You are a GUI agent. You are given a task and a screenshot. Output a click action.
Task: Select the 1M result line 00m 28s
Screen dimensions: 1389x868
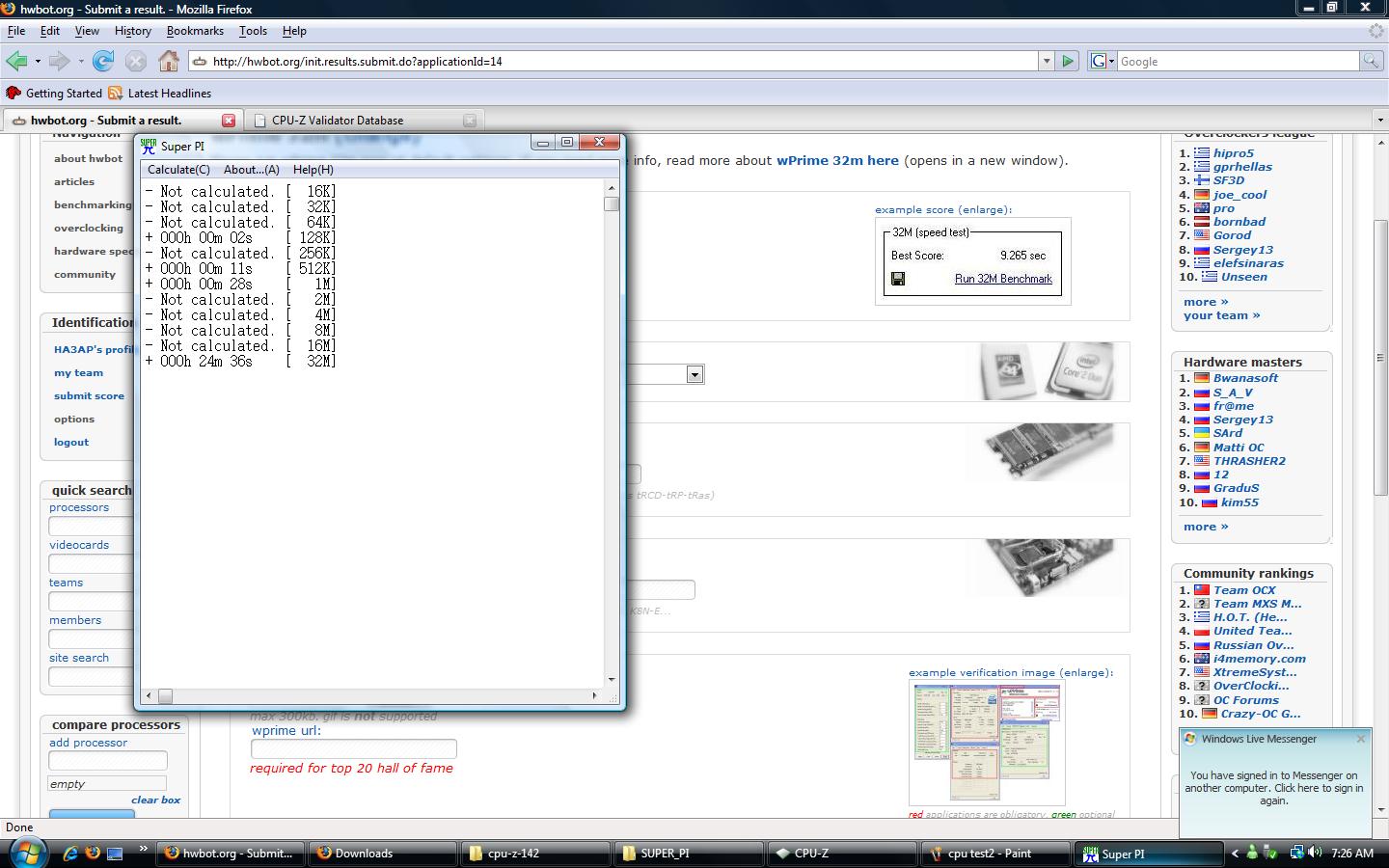click(x=240, y=284)
